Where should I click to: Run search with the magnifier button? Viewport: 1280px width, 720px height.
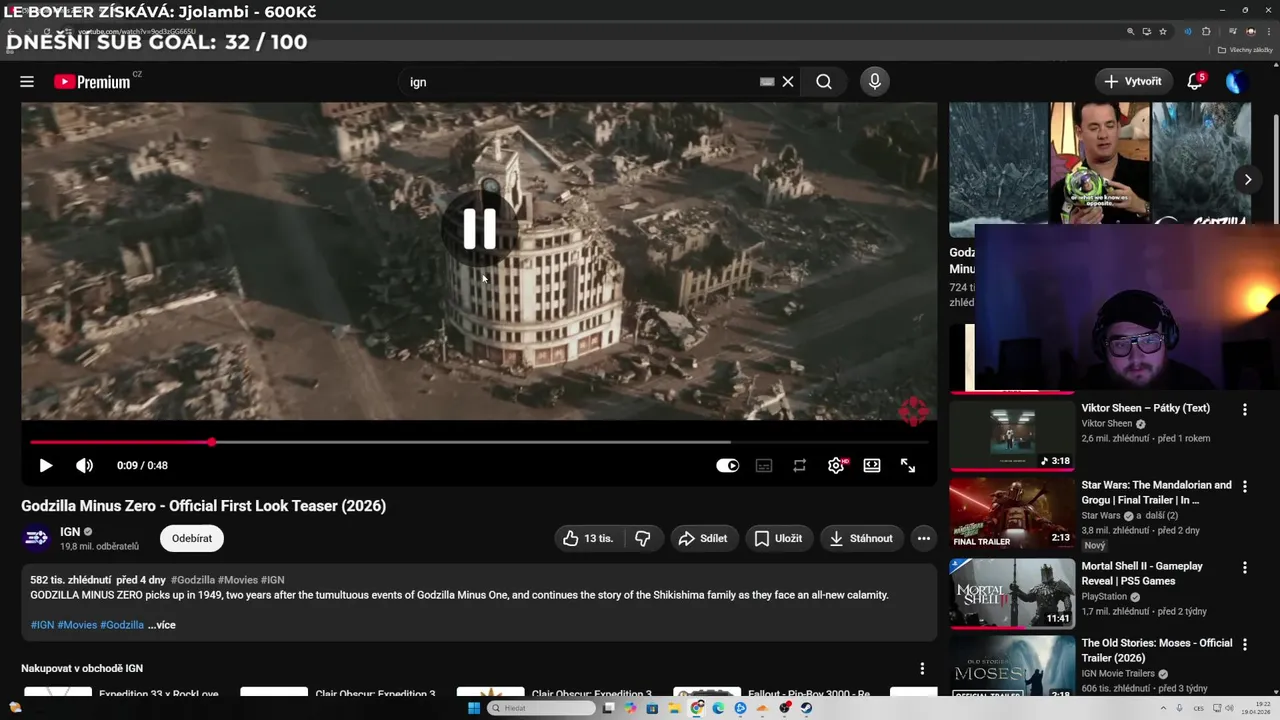[824, 82]
